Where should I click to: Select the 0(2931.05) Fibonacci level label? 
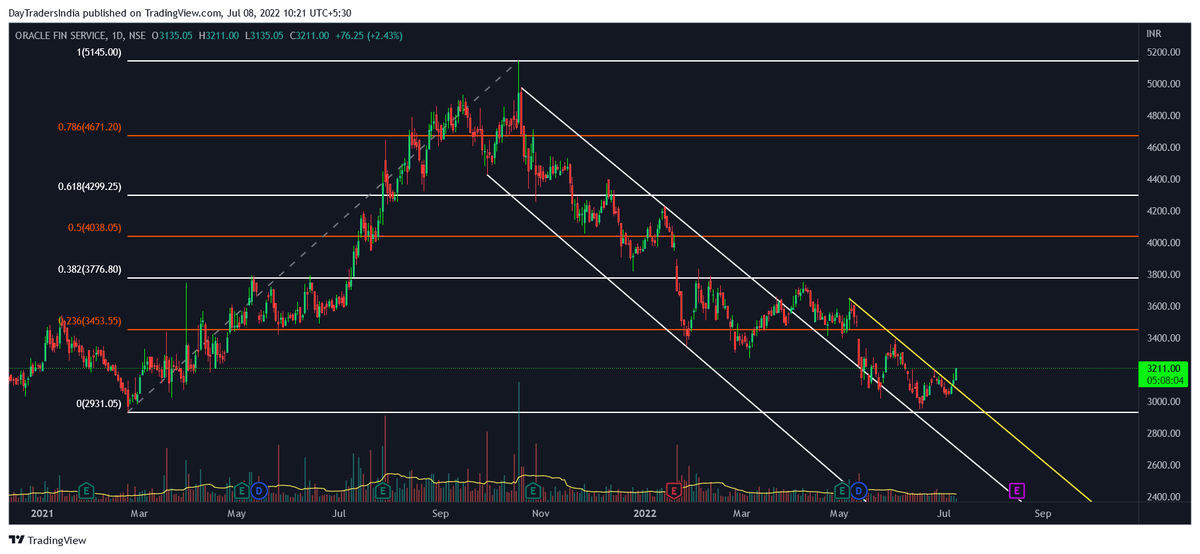pos(100,404)
